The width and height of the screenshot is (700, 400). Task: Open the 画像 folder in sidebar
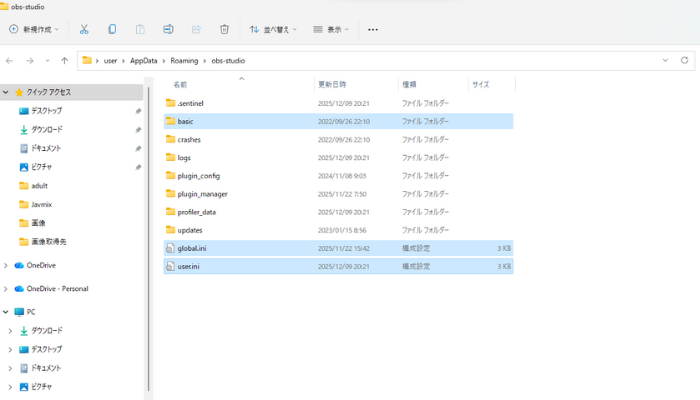(x=38, y=223)
